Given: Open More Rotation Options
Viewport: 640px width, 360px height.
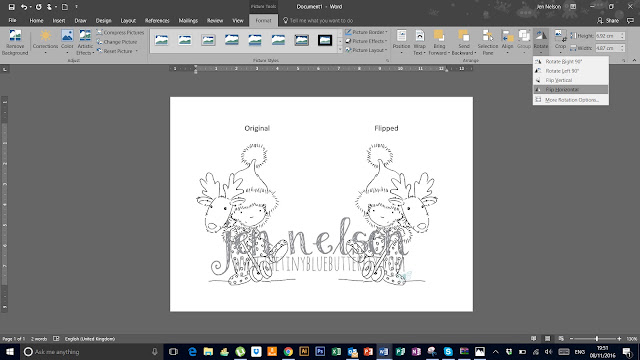Looking at the screenshot, I should (x=571, y=100).
